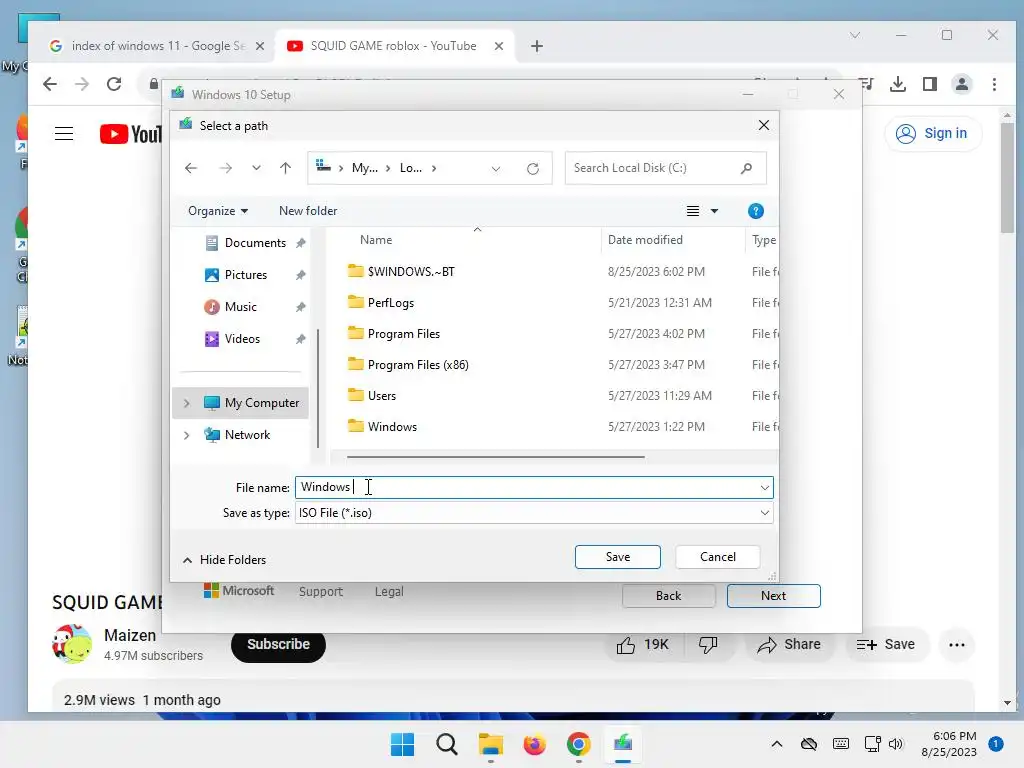Image resolution: width=1024 pixels, height=768 pixels.
Task: Sort files by Name column header
Action: point(376,240)
